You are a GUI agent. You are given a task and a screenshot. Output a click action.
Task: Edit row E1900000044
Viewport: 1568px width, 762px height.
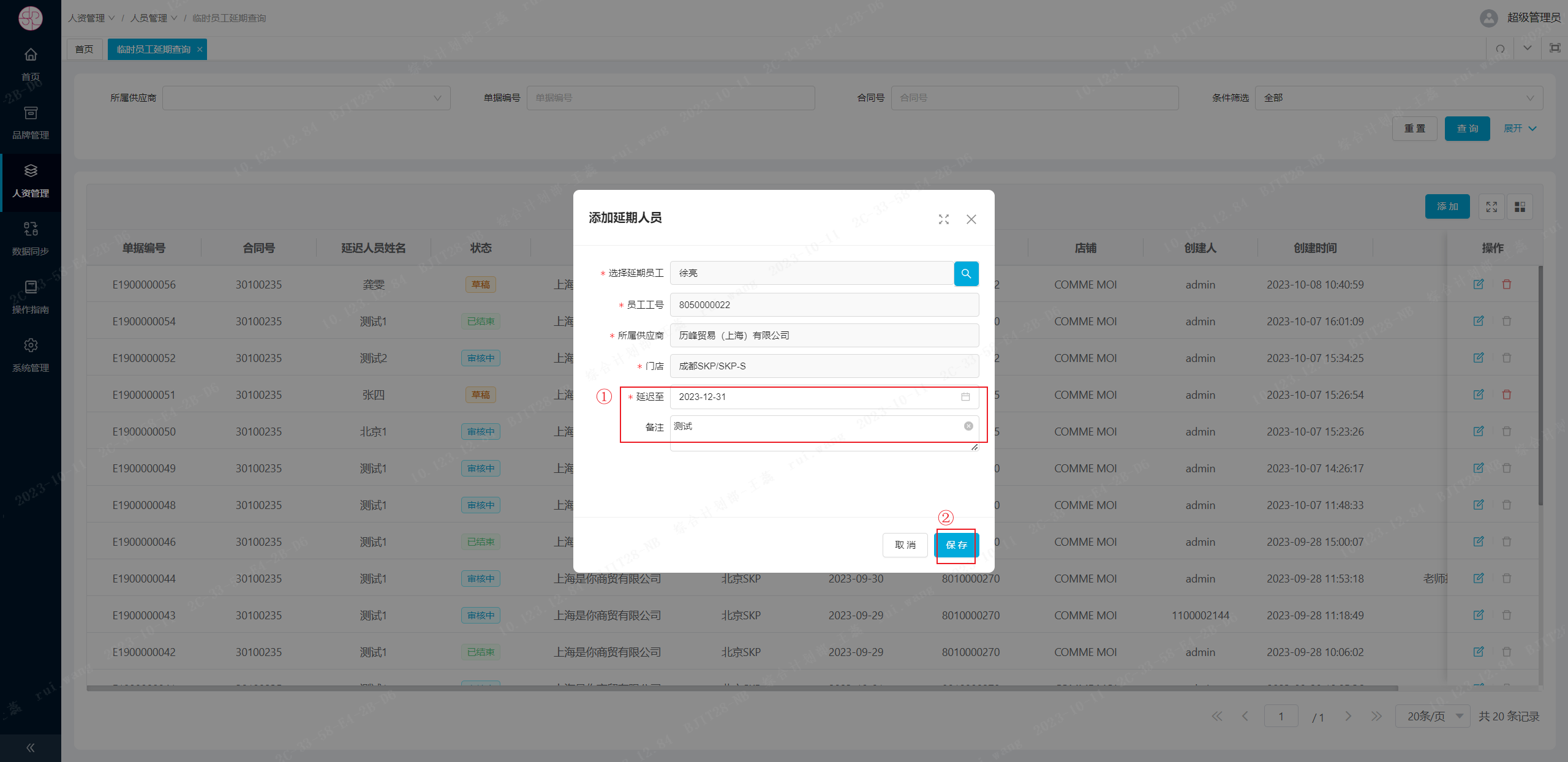click(1479, 578)
